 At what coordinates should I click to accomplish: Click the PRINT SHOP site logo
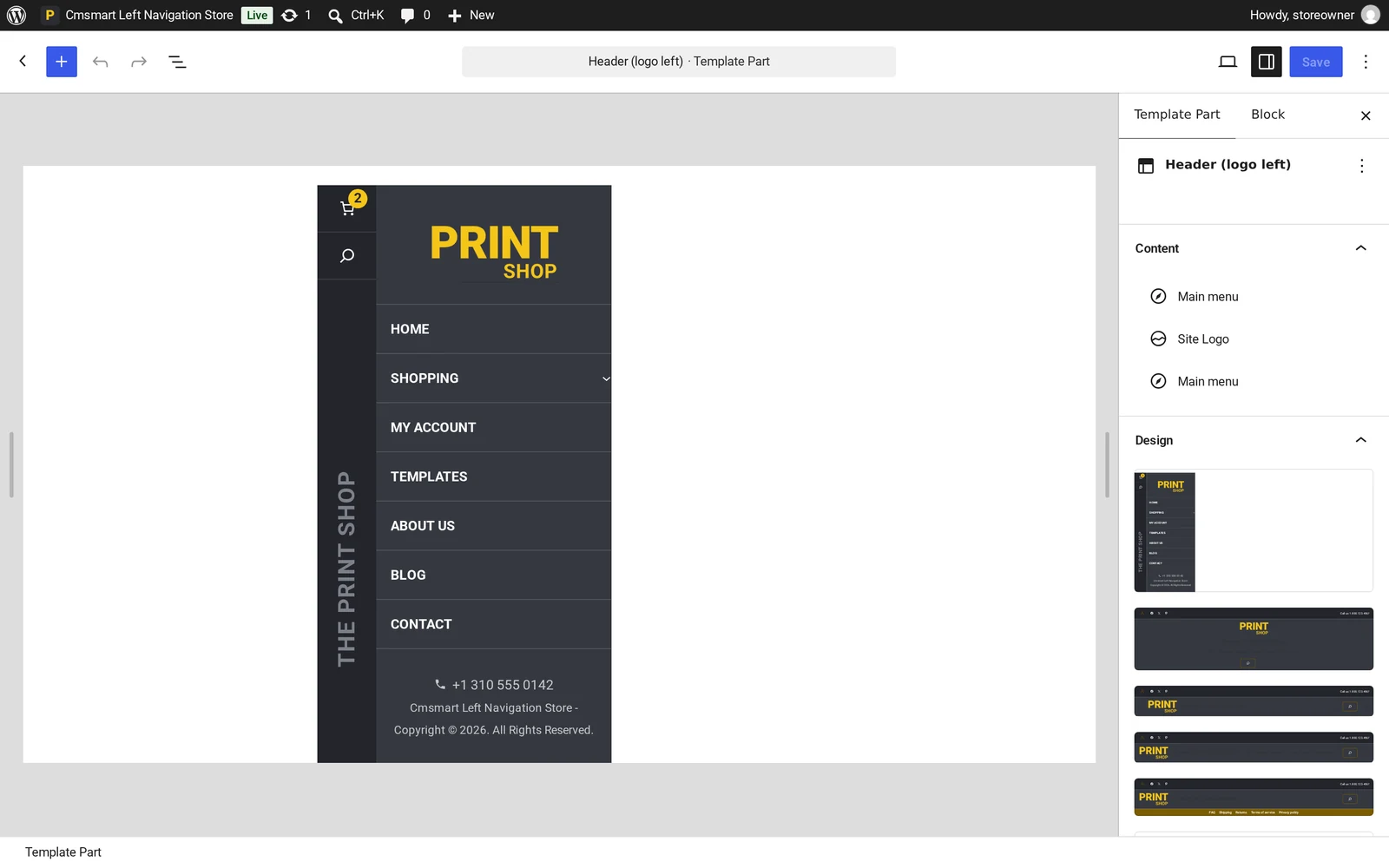(x=494, y=252)
